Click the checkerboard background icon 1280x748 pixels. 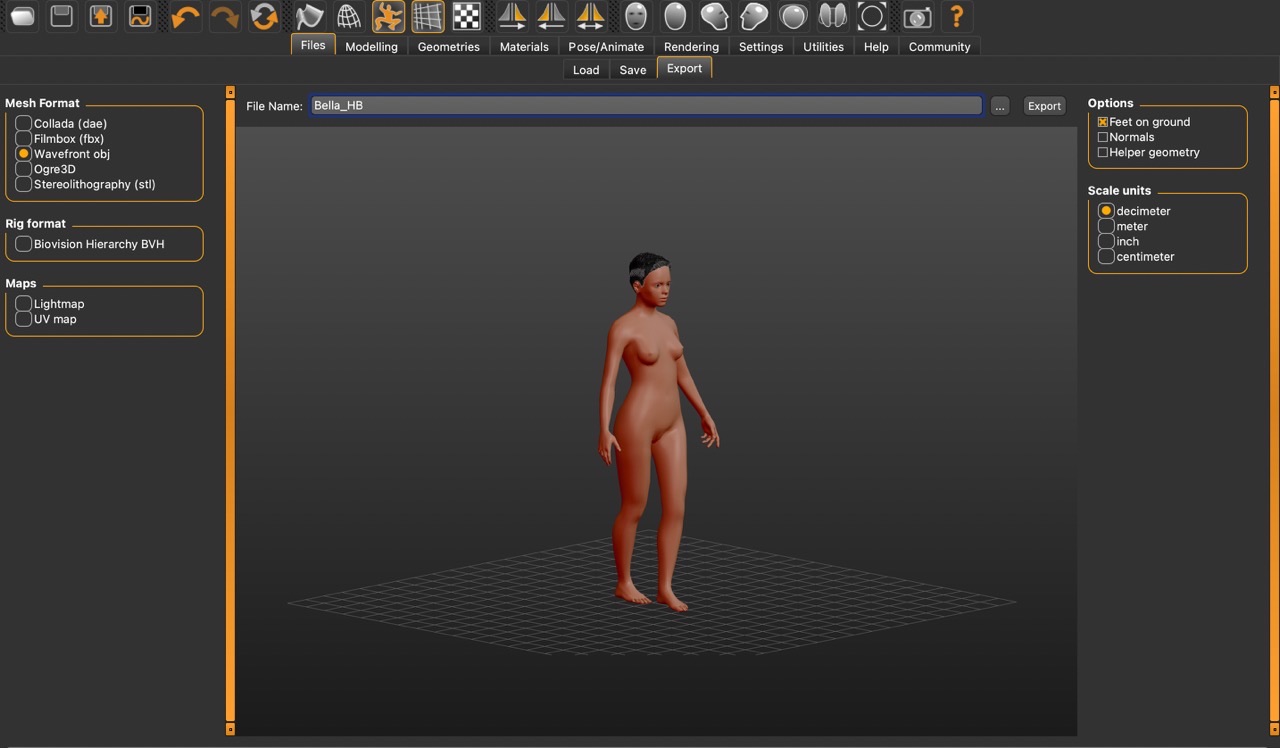tap(466, 17)
